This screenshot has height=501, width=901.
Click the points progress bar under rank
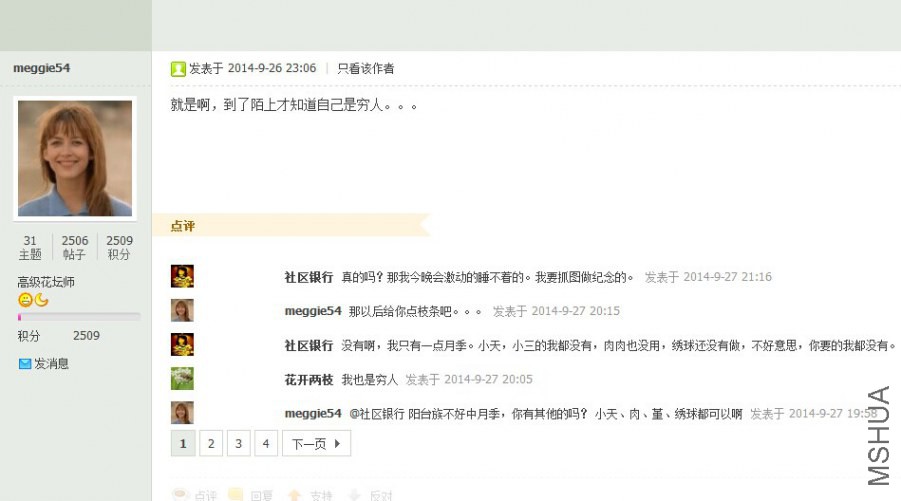pyautogui.click(x=79, y=317)
